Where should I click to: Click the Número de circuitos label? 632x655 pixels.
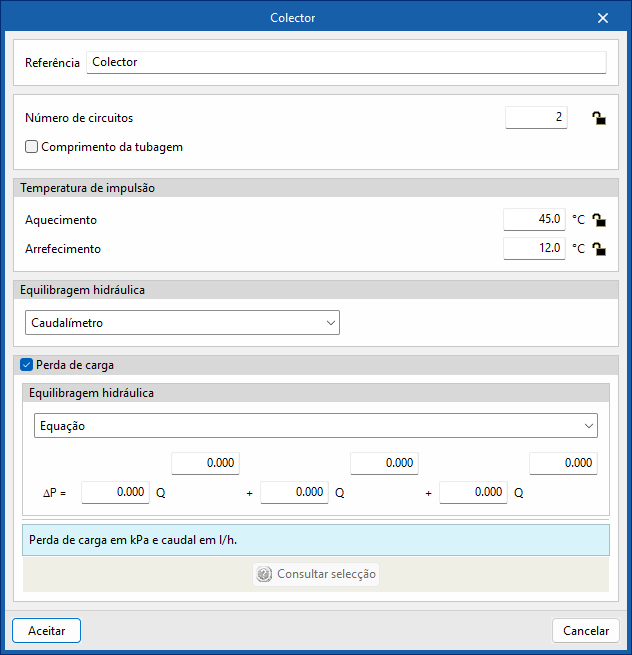click(x=79, y=118)
